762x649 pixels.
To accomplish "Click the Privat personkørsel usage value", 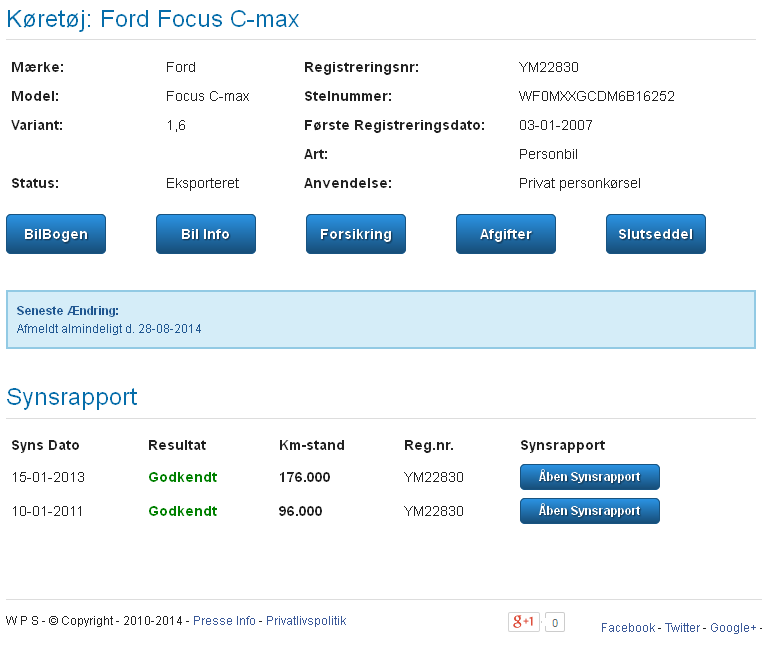I will [580, 183].
